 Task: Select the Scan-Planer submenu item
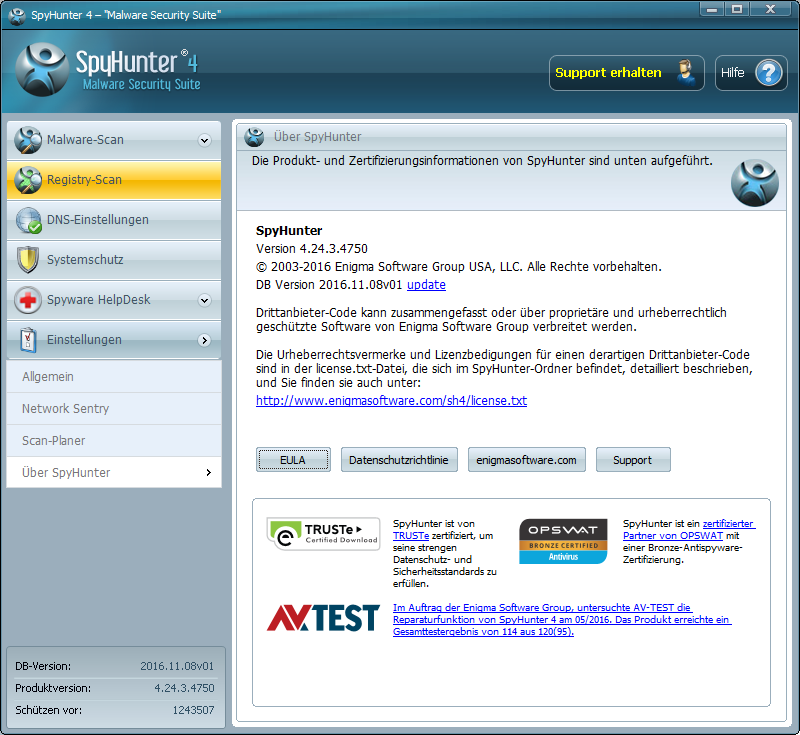point(114,441)
